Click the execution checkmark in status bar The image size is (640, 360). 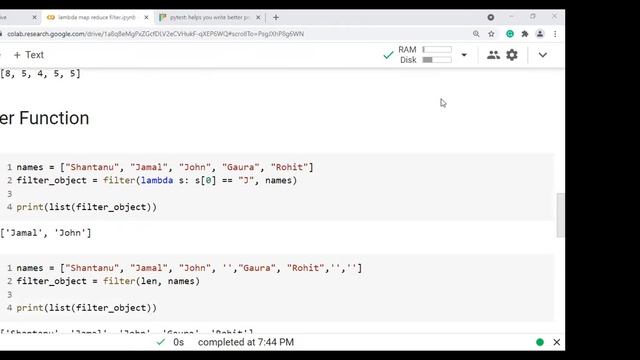161,342
